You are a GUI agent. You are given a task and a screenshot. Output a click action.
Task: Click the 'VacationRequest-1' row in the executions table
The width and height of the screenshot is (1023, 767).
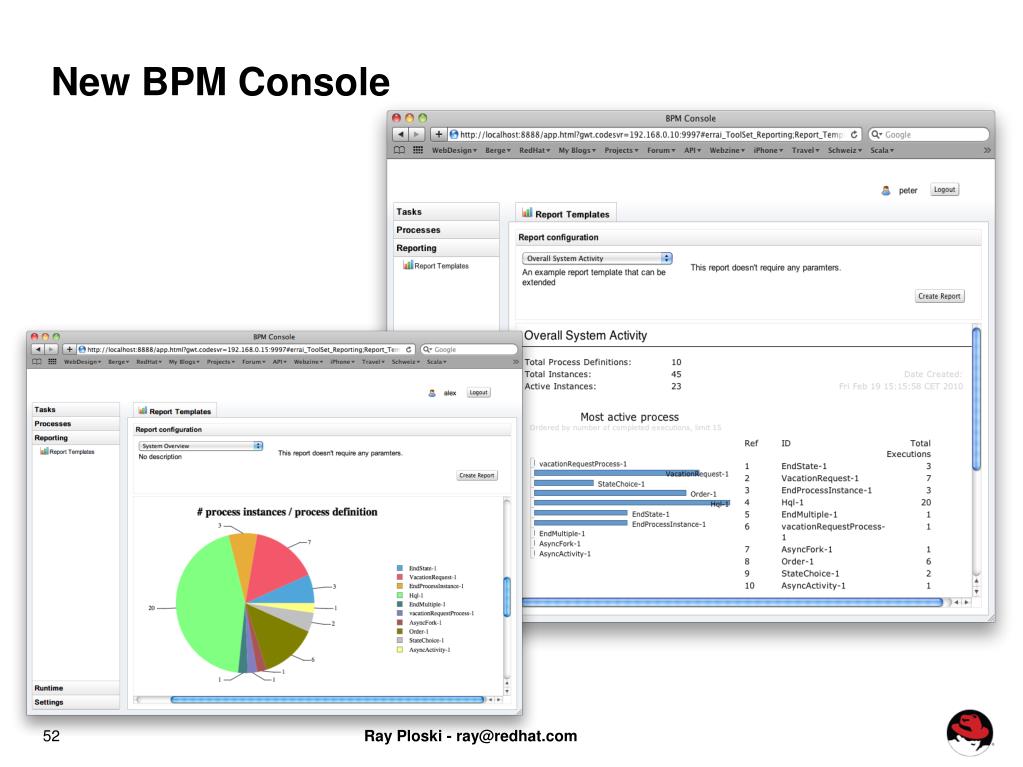tap(838, 478)
